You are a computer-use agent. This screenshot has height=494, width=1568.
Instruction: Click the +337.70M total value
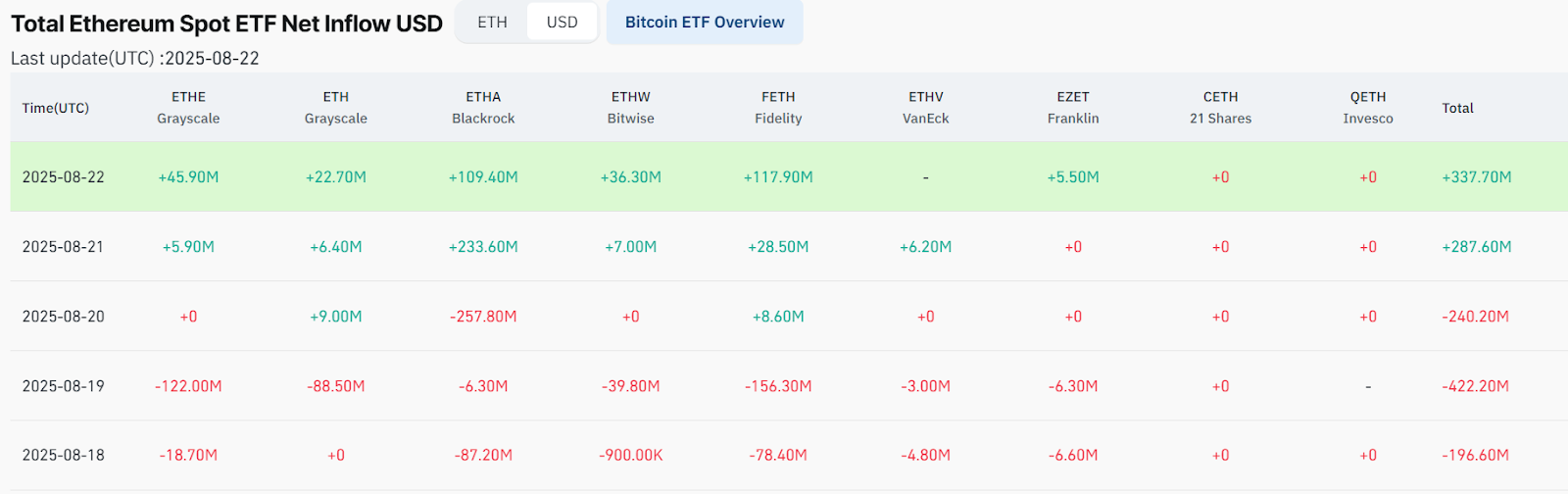[x=1477, y=177]
